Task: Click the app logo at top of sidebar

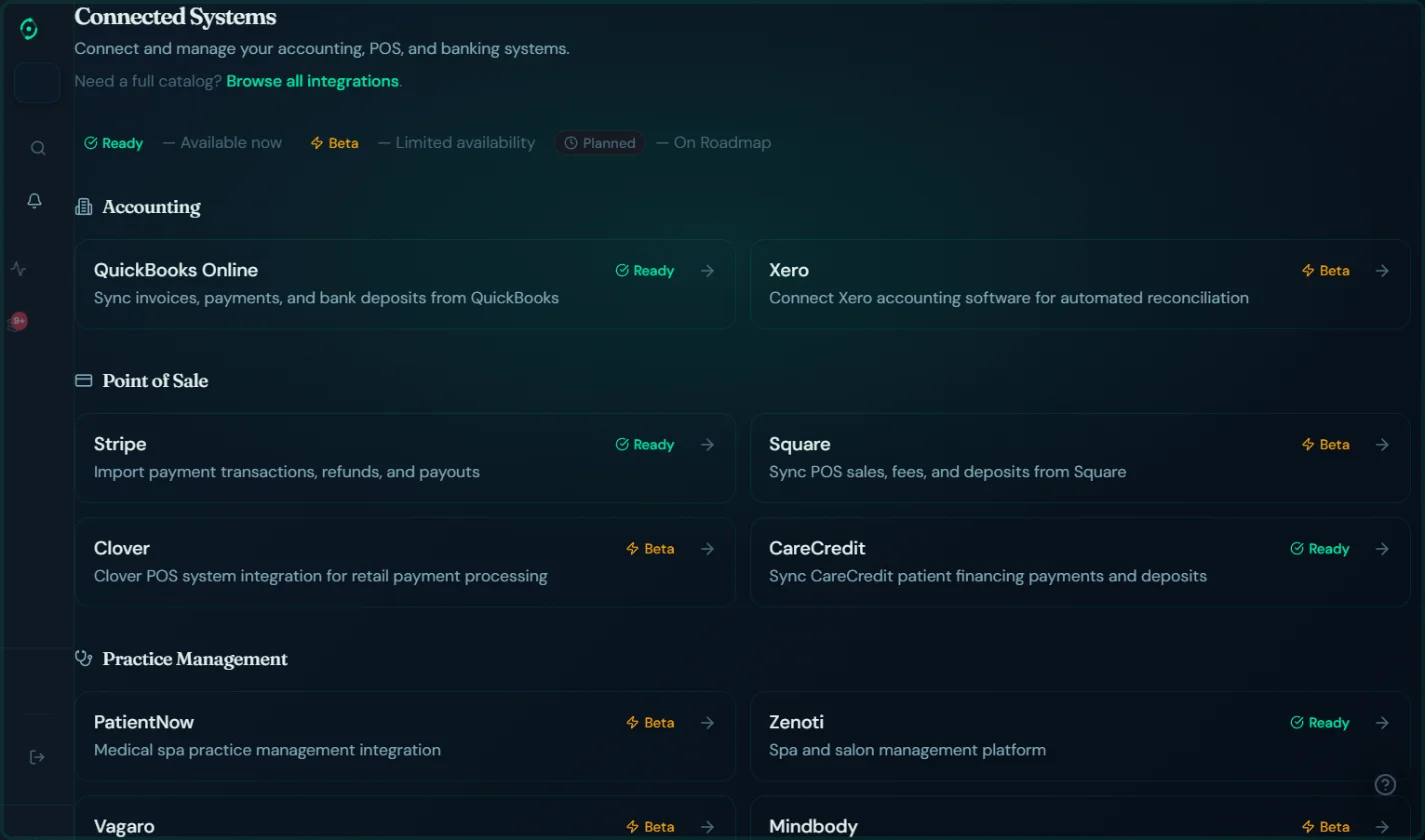Action: [29, 28]
